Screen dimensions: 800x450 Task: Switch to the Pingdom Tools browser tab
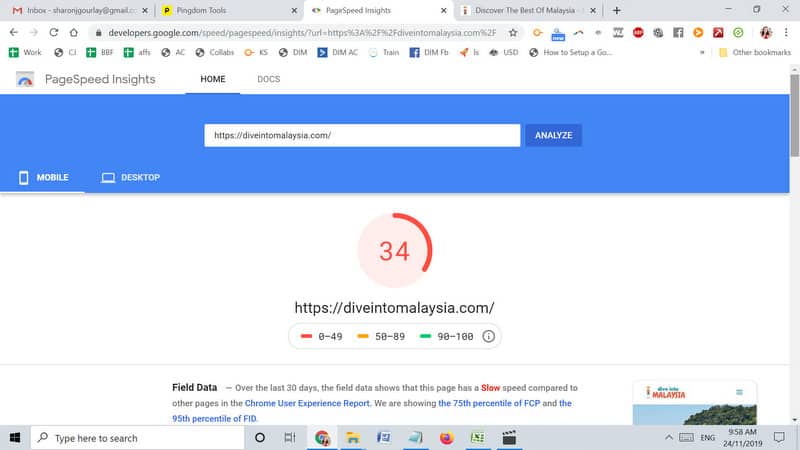tap(230, 10)
